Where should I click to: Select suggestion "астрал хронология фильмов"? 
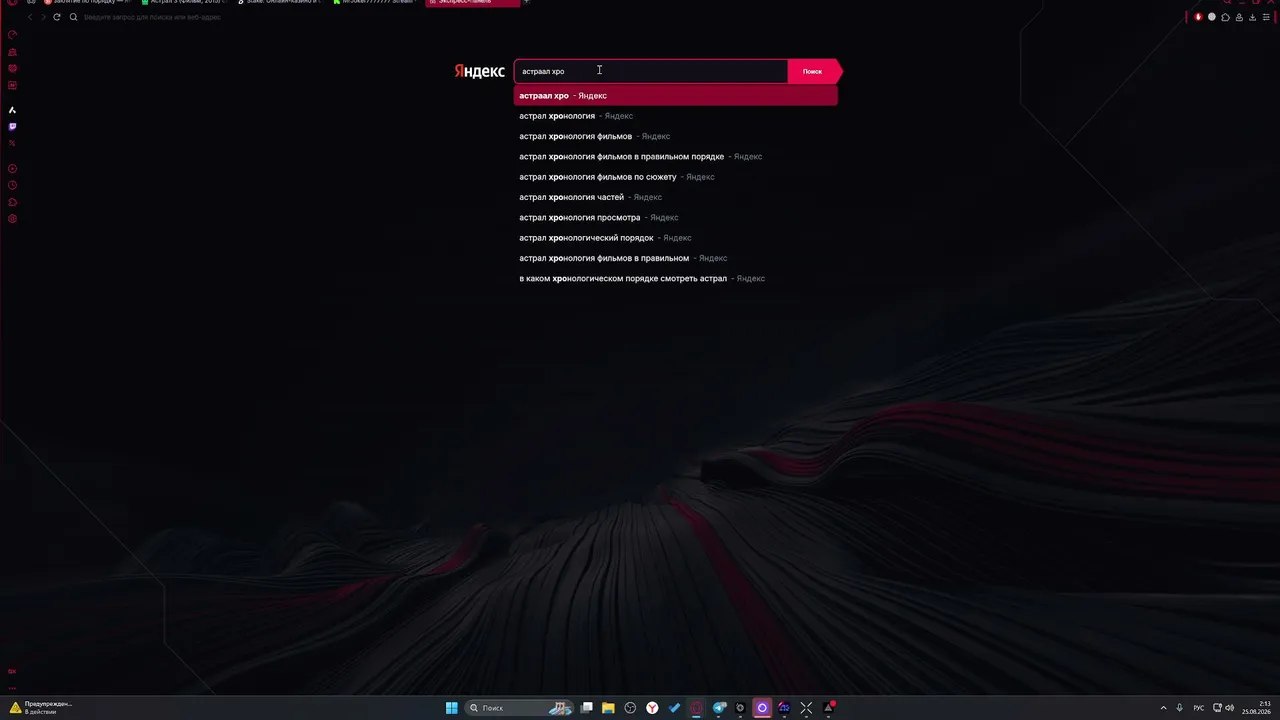click(676, 136)
